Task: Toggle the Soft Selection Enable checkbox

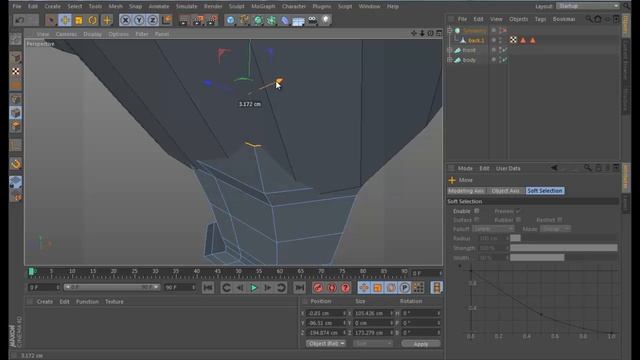Action: coord(476,211)
